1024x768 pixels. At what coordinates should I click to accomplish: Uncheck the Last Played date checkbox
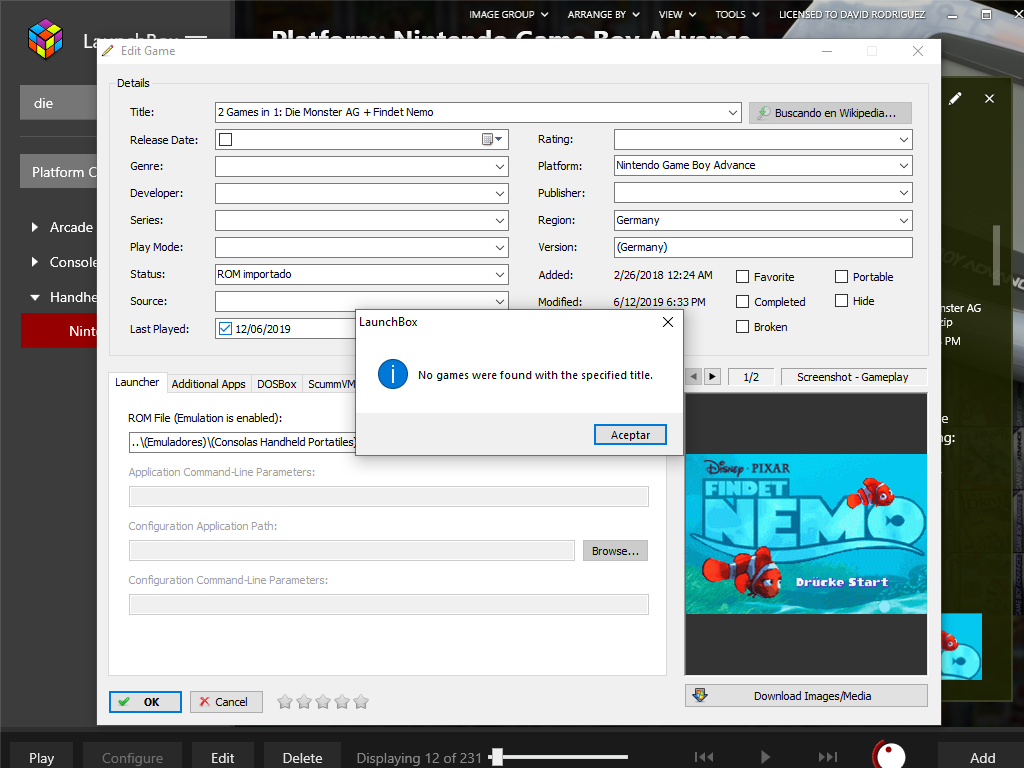(225, 328)
